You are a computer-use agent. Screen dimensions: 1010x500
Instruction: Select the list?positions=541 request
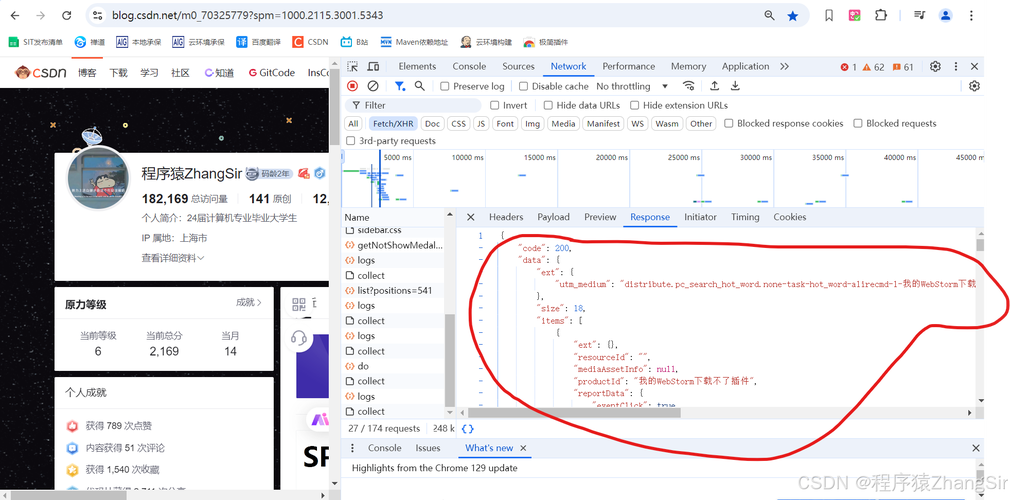[x=394, y=290]
